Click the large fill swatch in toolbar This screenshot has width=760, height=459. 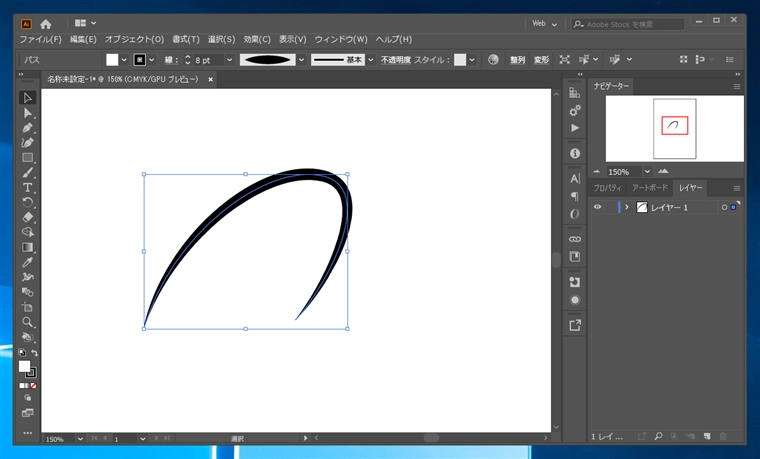[24, 366]
